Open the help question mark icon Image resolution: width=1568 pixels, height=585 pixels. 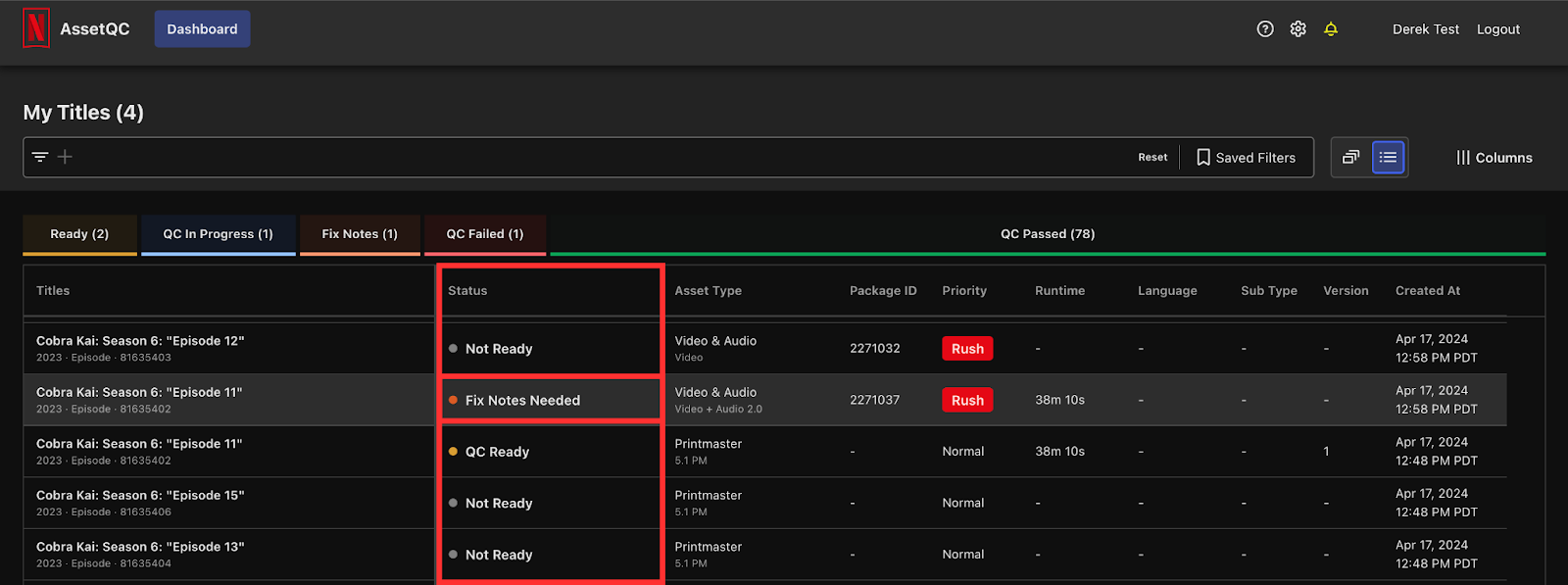pyautogui.click(x=1265, y=29)
